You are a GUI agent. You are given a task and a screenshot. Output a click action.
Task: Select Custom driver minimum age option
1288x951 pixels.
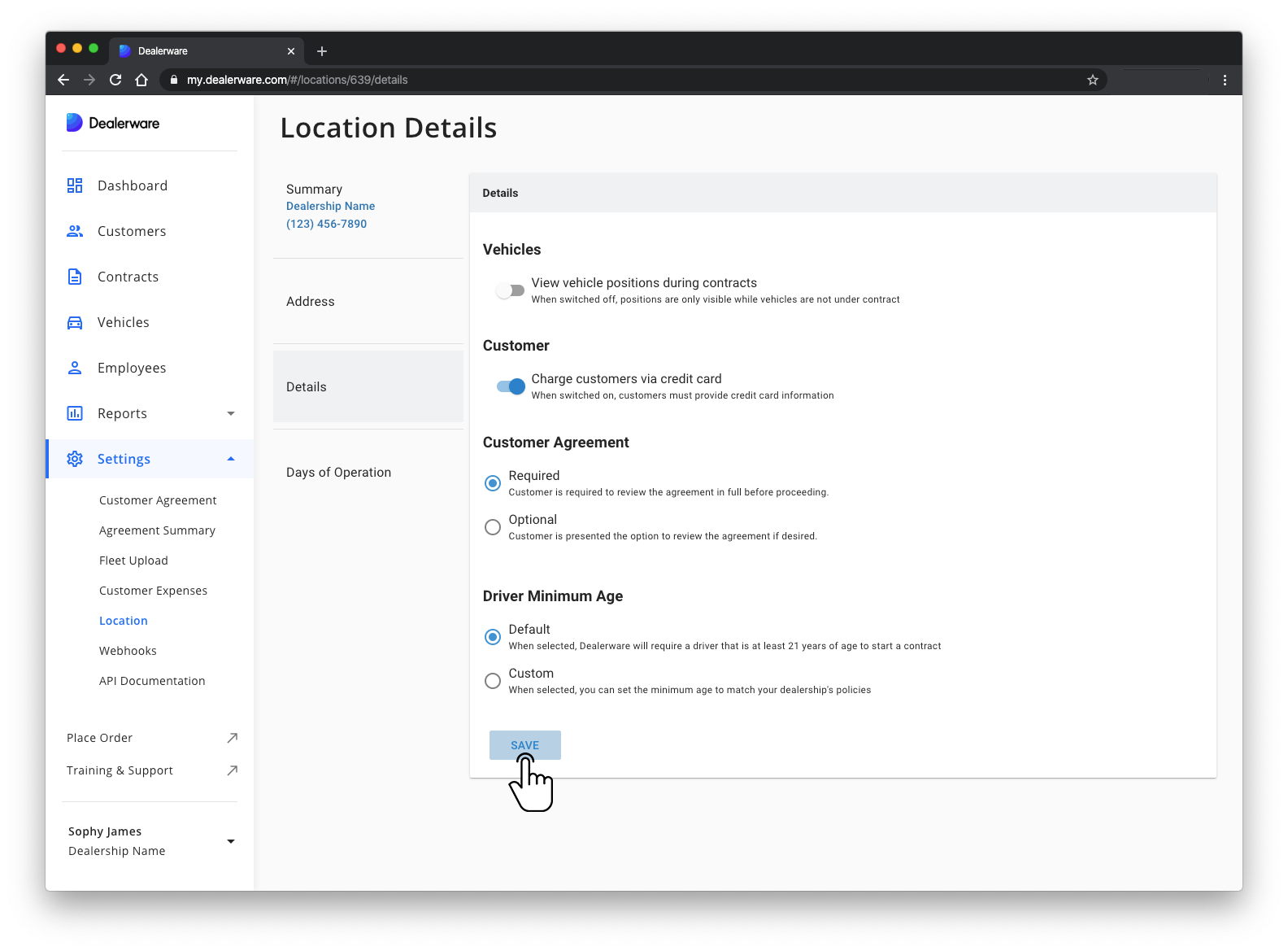click(493, 681)
